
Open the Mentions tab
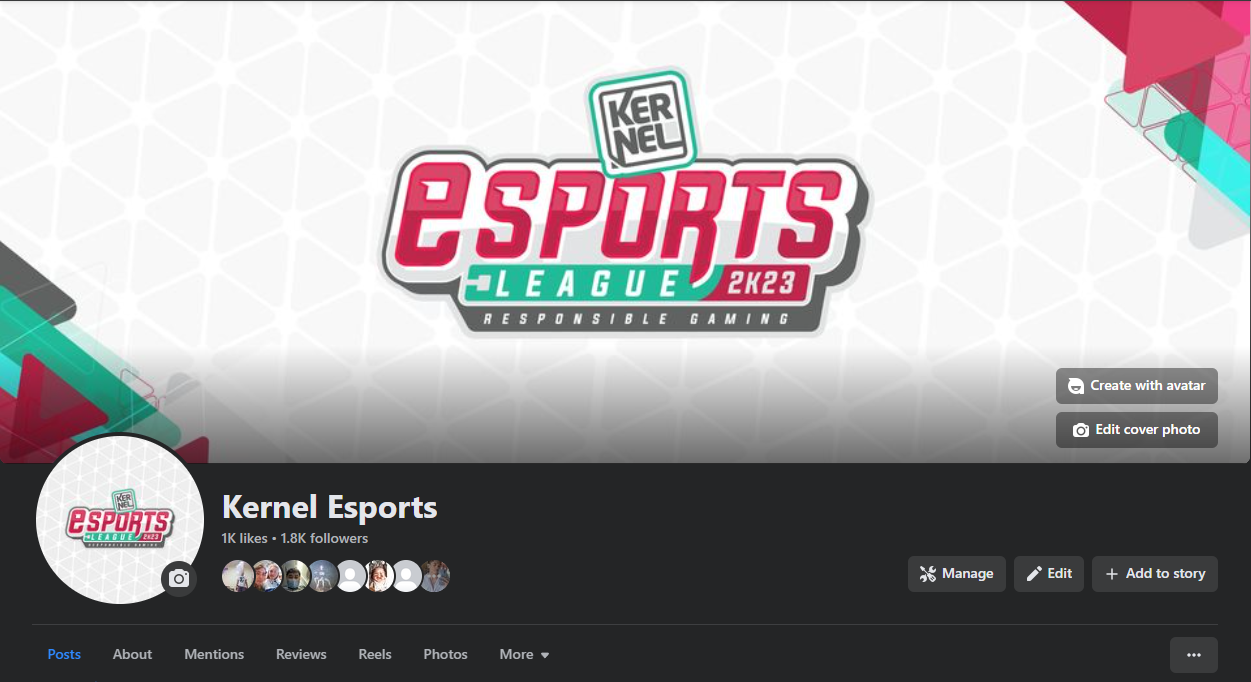(214, 654)
